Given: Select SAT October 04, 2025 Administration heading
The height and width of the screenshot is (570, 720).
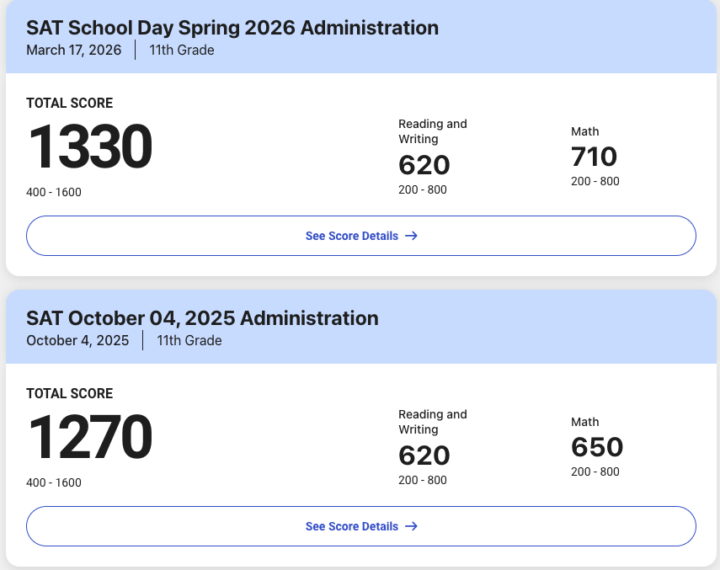Looking at the screenshot, I should point(202,318).
